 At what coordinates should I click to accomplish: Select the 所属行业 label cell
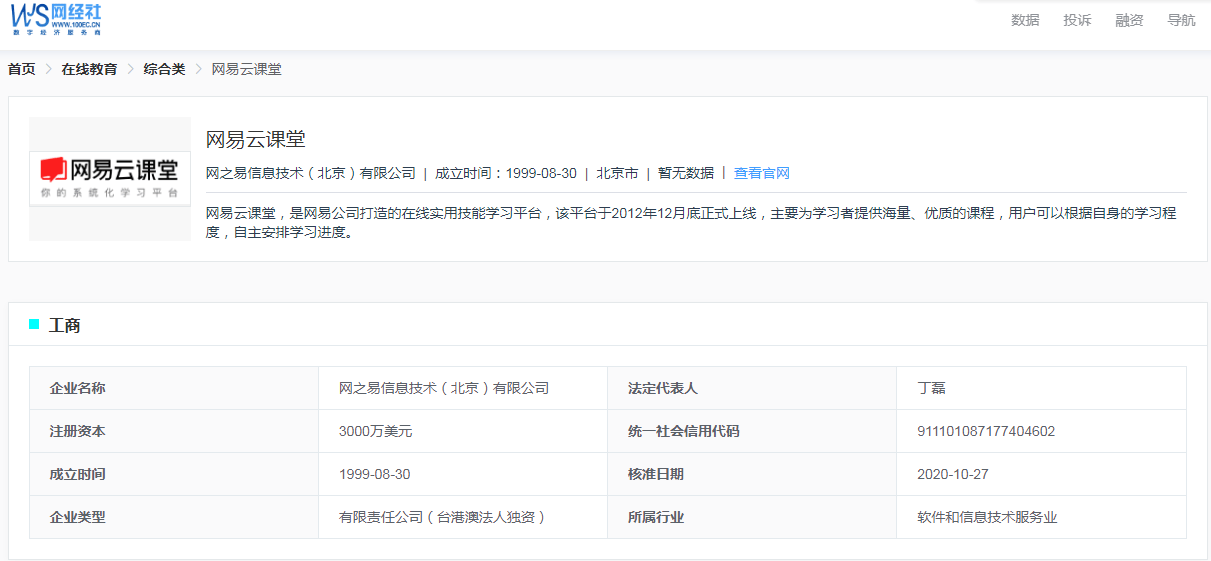point(752,517)
